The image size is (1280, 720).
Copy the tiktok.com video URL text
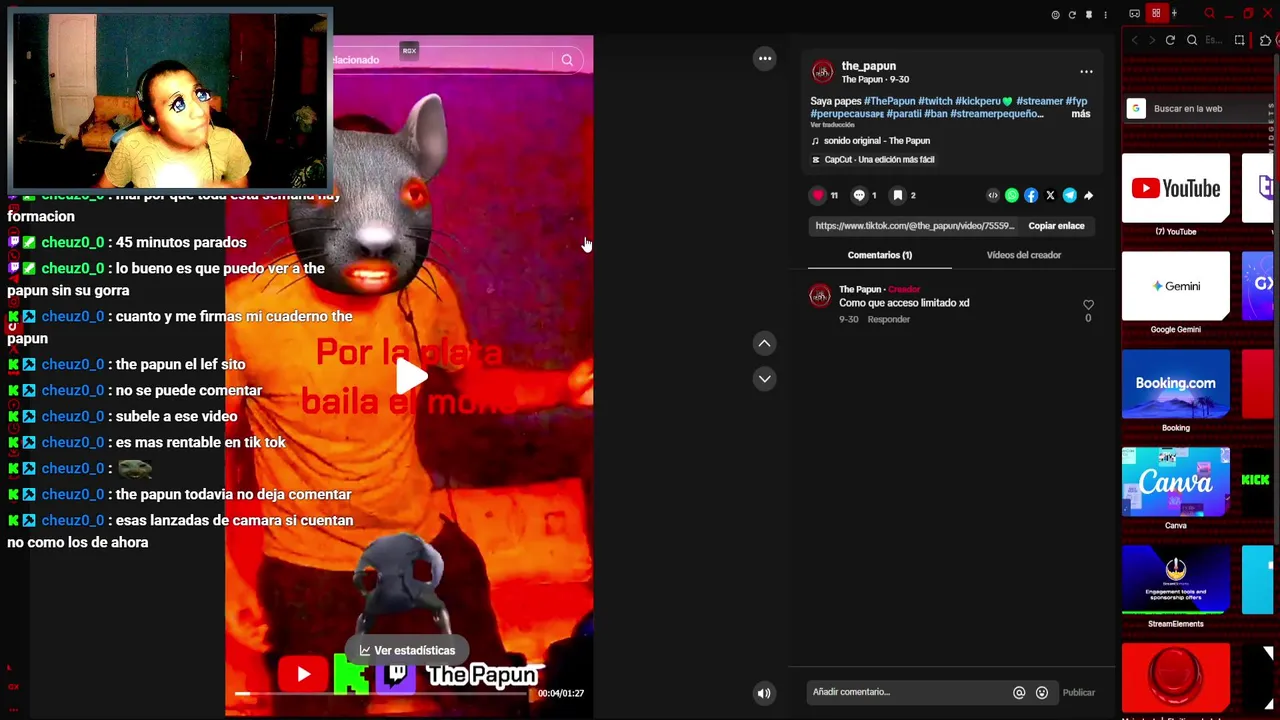click(x=914, y=226)
